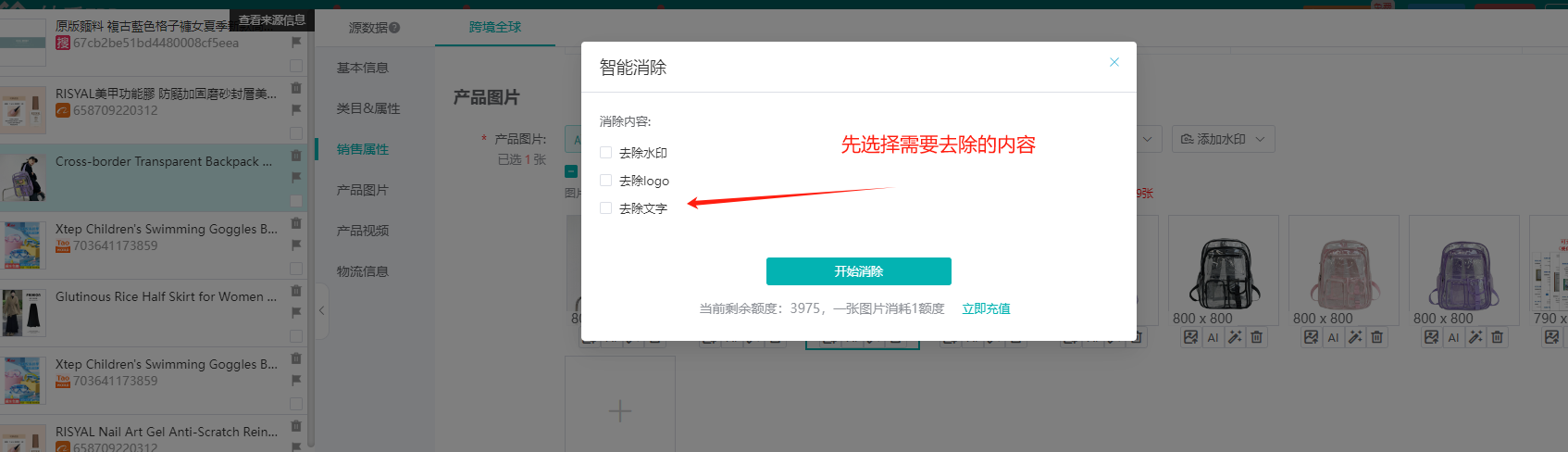Tick the 去除文字 checkbox
Viewport: 1568px width, 452px height.
coord(605,208)
